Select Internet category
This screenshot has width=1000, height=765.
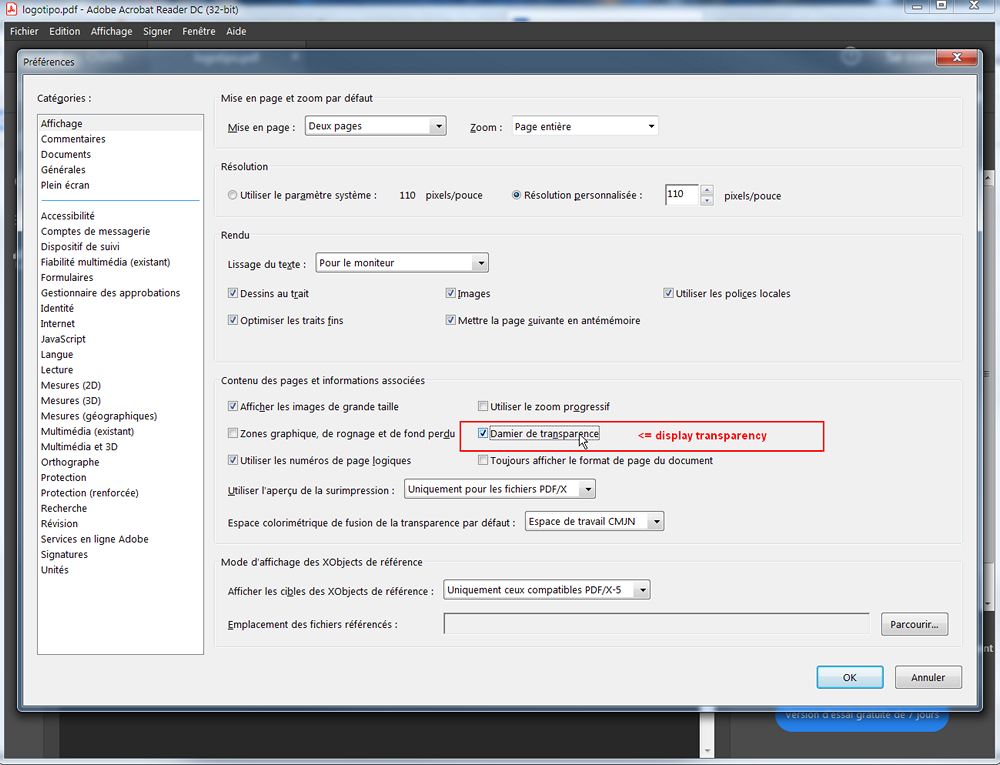[120, 324]
